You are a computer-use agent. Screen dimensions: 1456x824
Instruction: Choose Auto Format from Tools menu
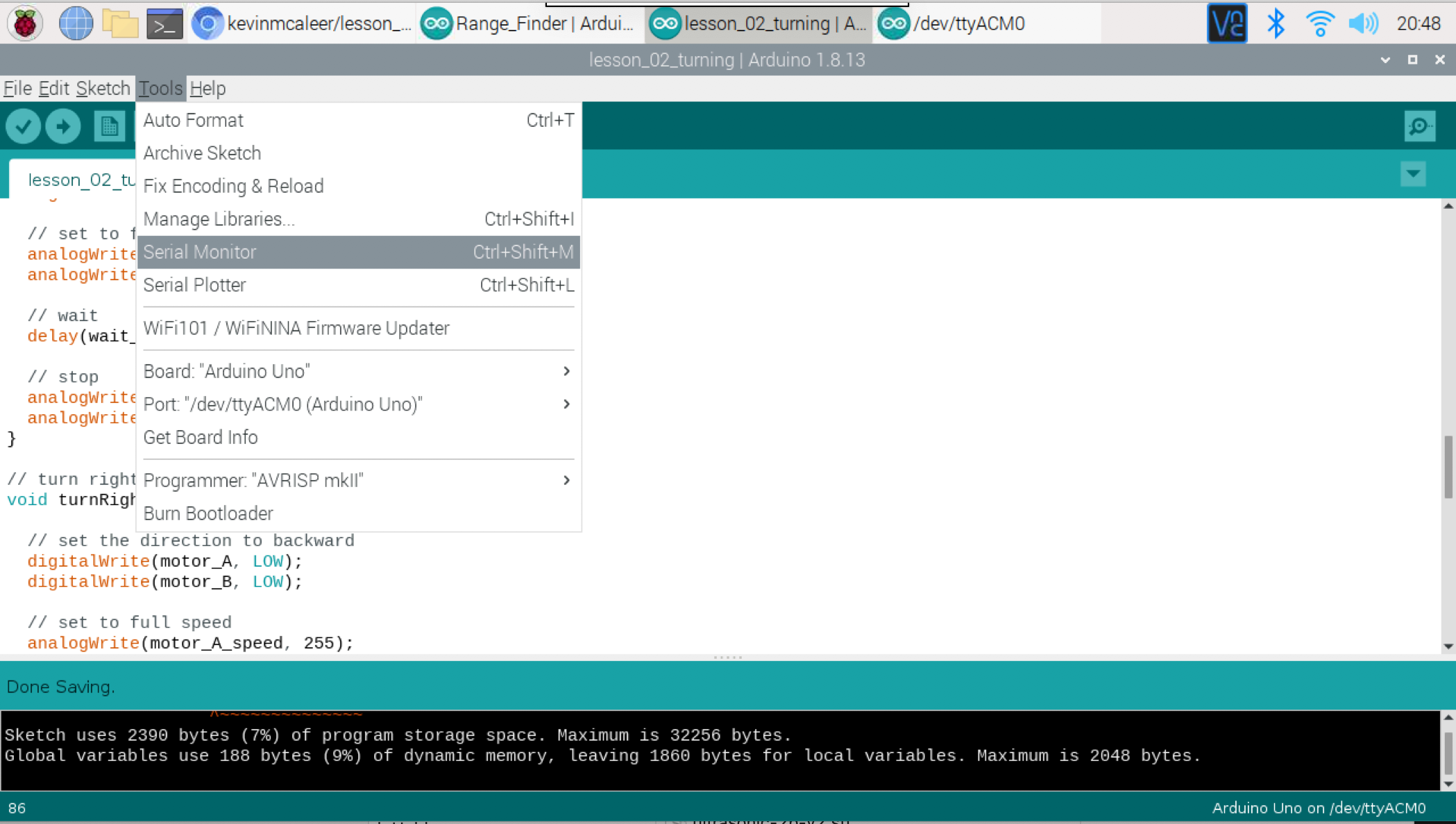click(x=359, y=120)
